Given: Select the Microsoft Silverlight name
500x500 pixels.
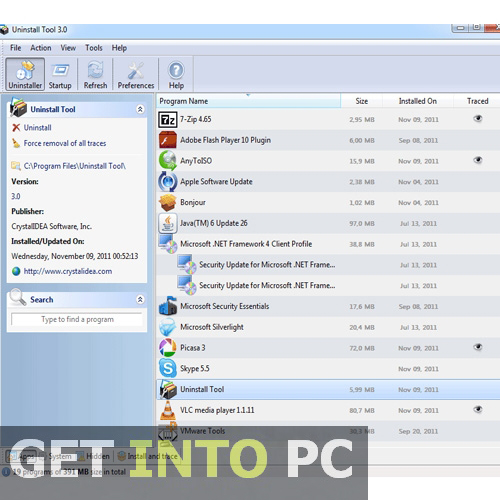Looking at the screenshot, I should pos(212,327).
